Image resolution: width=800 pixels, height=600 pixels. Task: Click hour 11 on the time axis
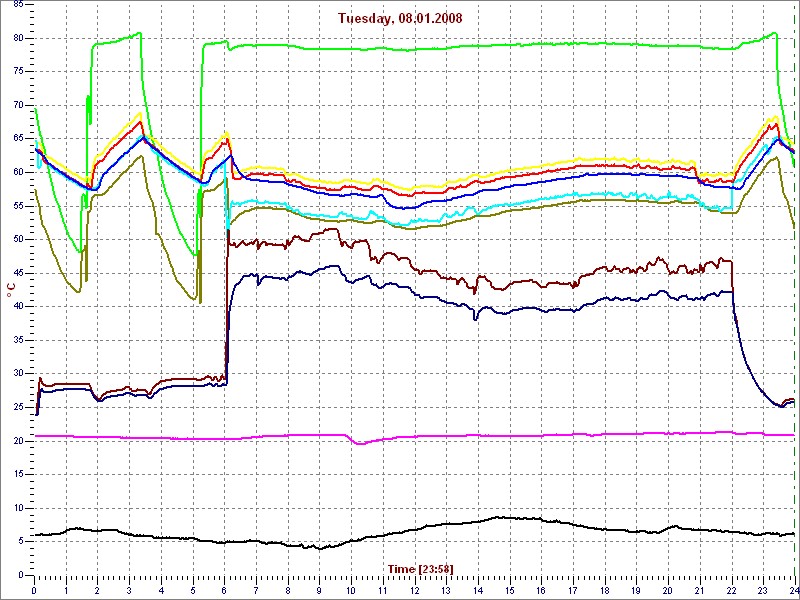[383, 592]
